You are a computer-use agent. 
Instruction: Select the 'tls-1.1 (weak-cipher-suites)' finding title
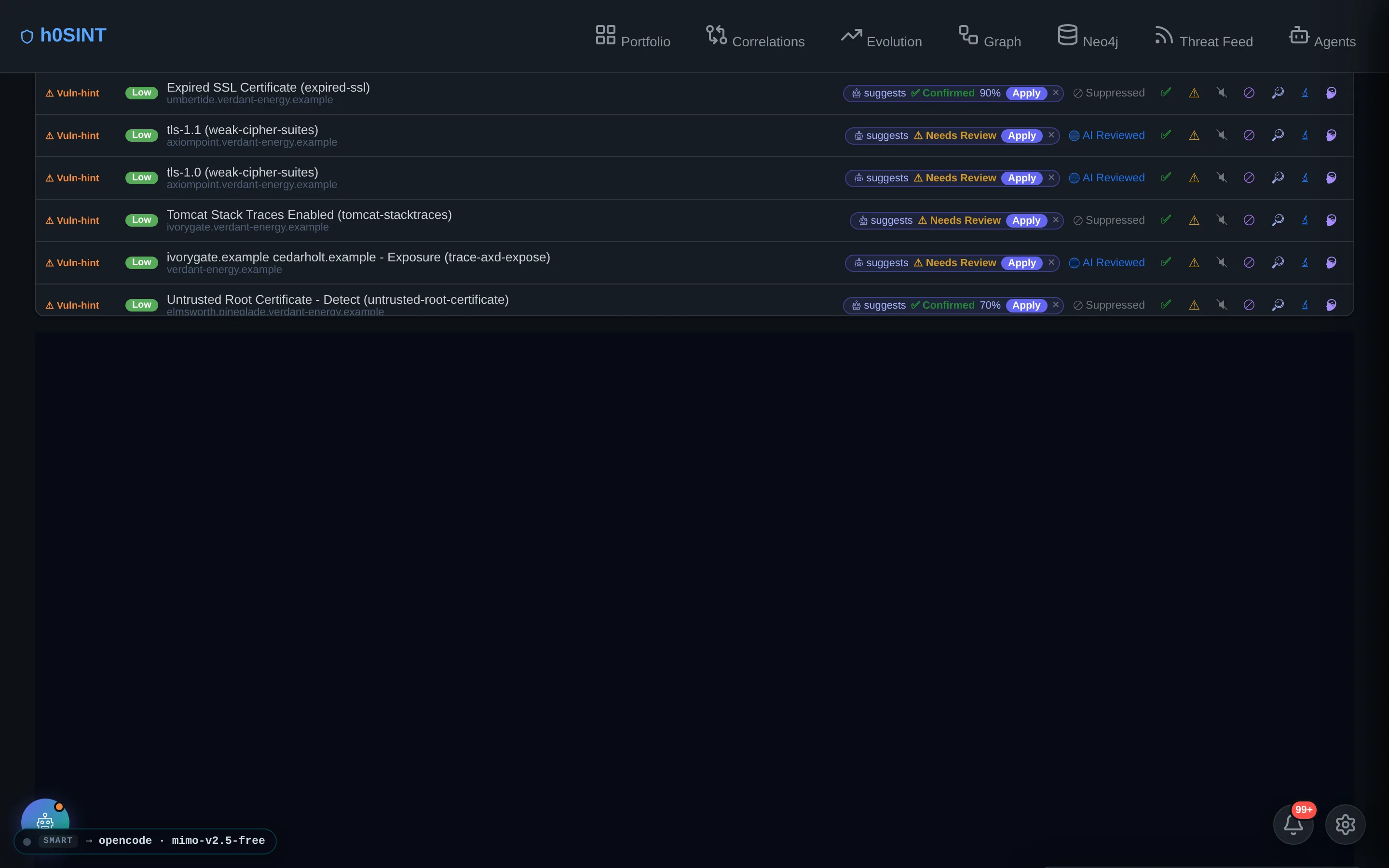[242, 130]
